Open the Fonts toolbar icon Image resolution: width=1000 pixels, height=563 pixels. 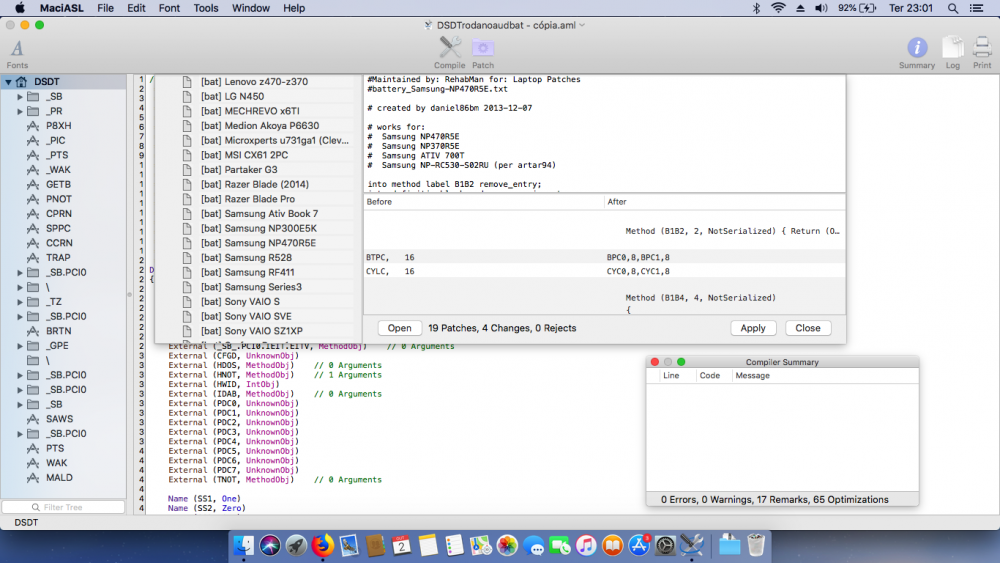17,48
